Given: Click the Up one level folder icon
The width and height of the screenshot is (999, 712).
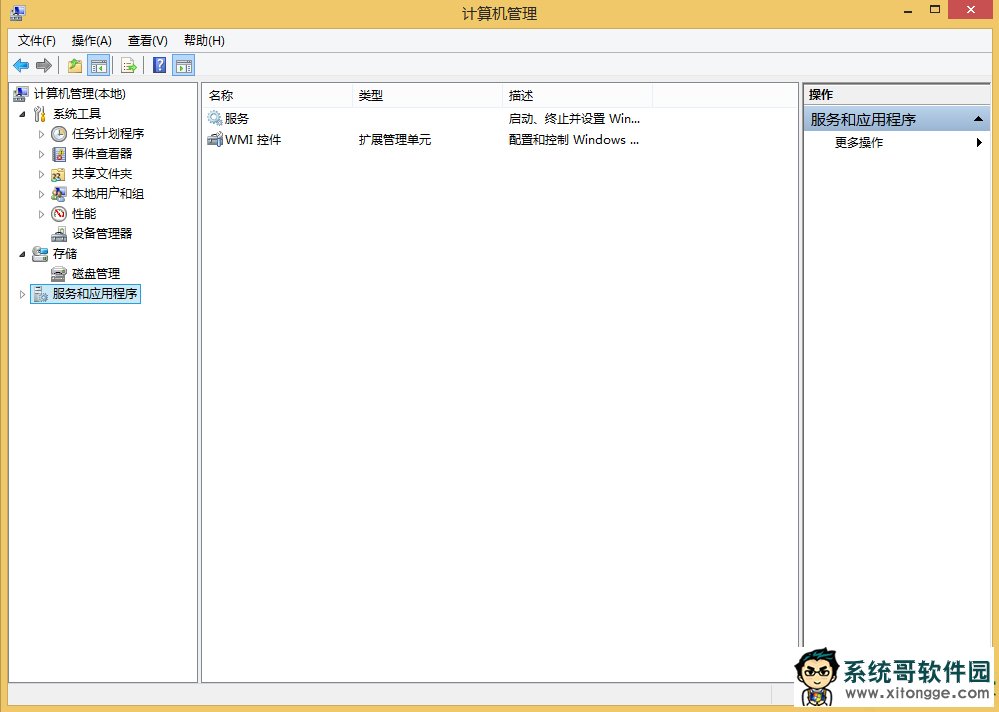Looking at the screenshot, I should [x=75, y=66].
